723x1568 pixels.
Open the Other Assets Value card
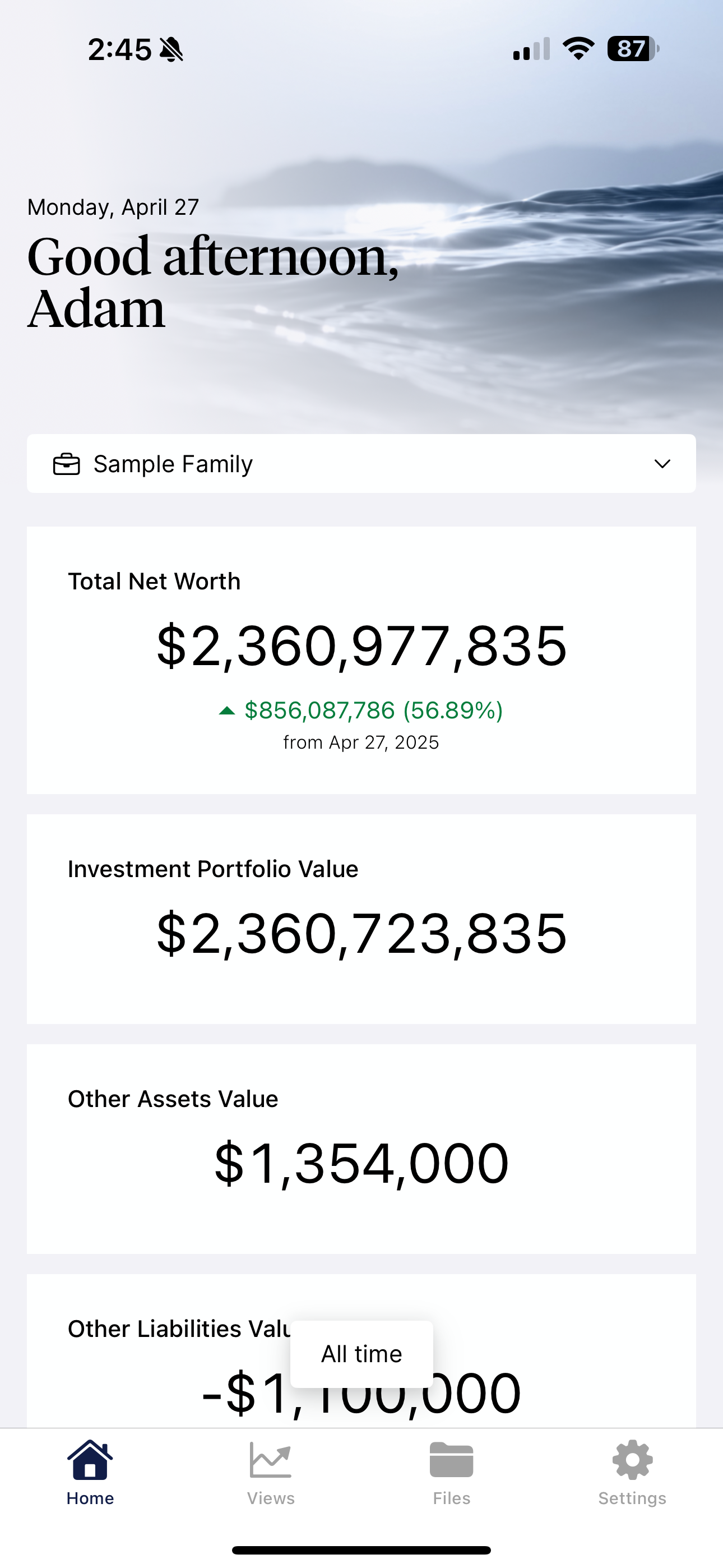click(x=361, y=1149)
